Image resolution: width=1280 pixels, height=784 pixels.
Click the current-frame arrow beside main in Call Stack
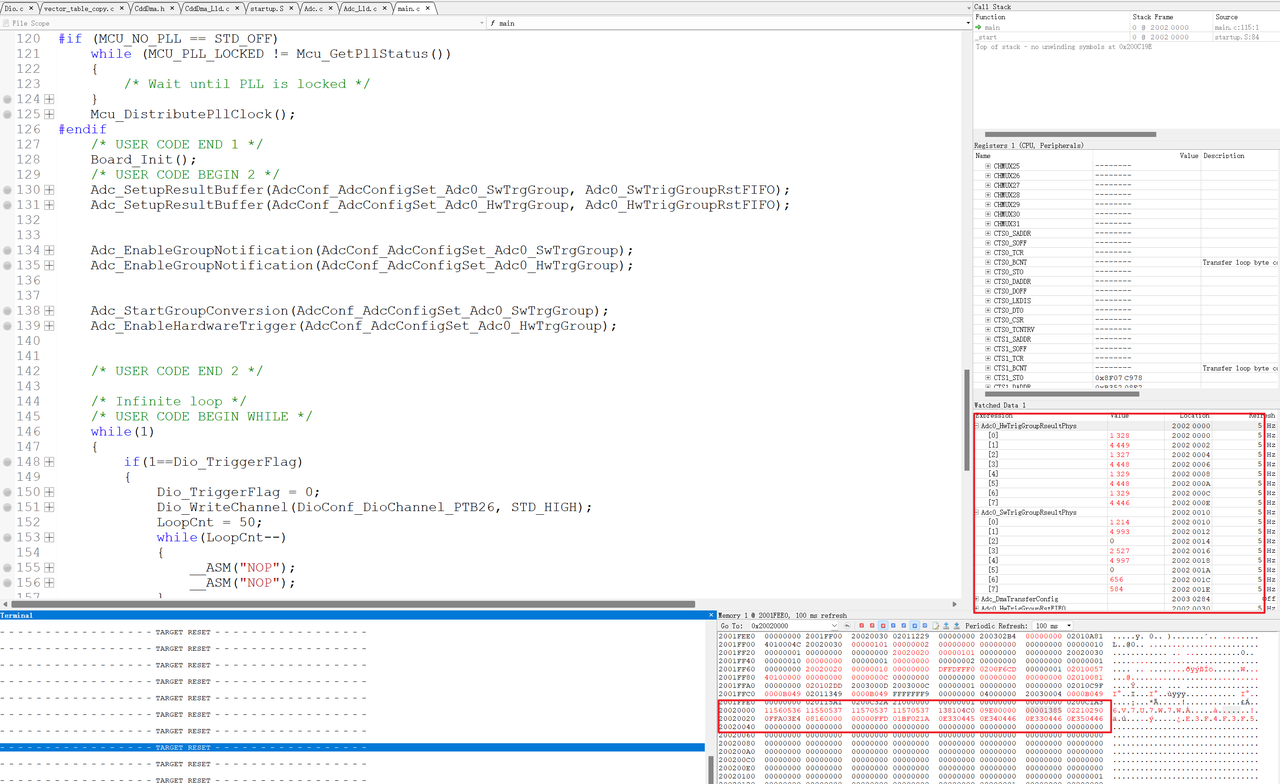click(x=979, y=27)
